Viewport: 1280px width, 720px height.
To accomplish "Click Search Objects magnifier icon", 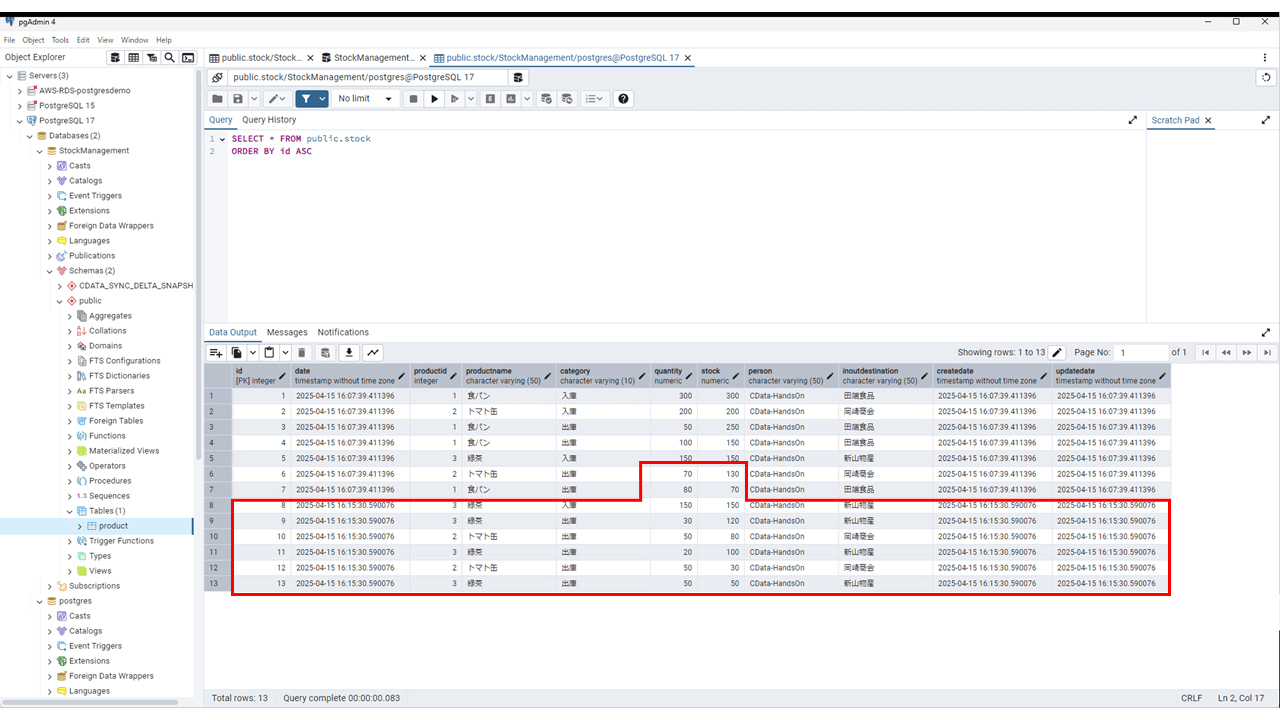I will coord(170,58).
